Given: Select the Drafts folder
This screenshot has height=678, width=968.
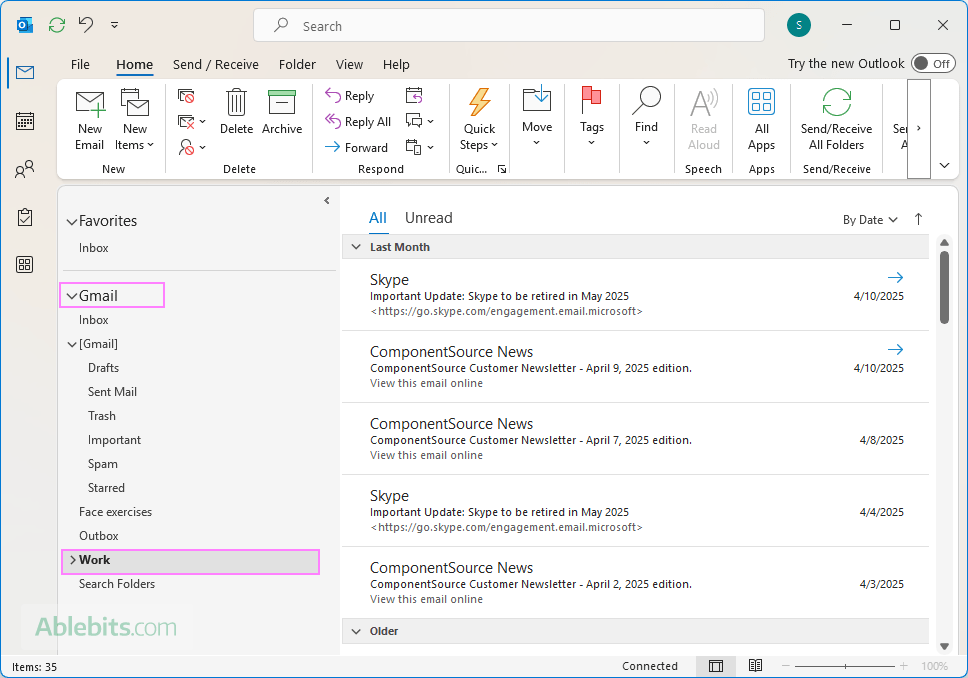Looking at the screenshot, I should pos(103,368).
